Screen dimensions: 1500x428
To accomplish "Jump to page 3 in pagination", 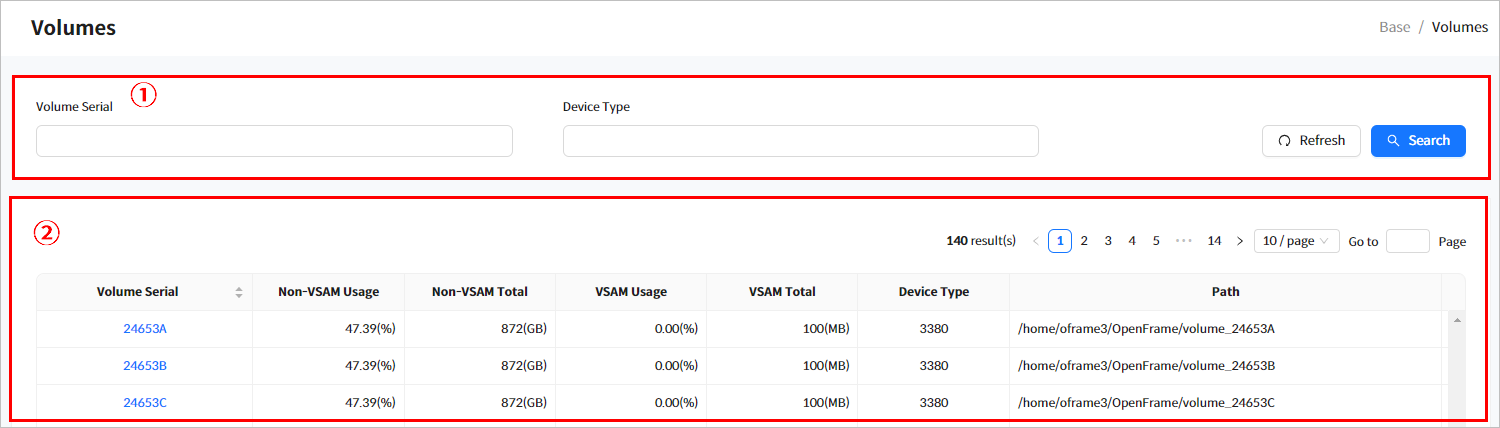I will [x=1108, y=241].
